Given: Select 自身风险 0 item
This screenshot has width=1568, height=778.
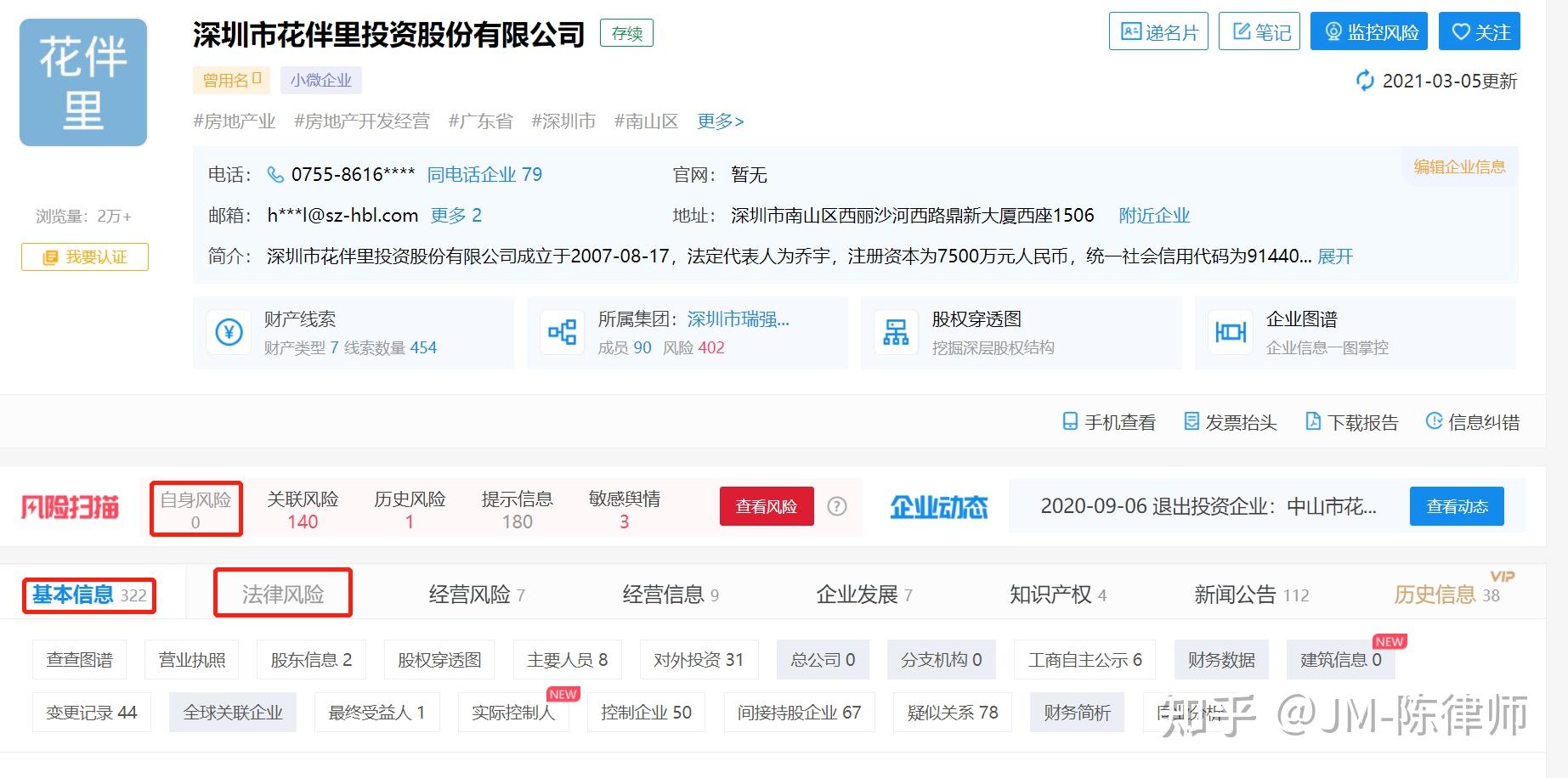Looking at the screenshot, I should (195, 510).
